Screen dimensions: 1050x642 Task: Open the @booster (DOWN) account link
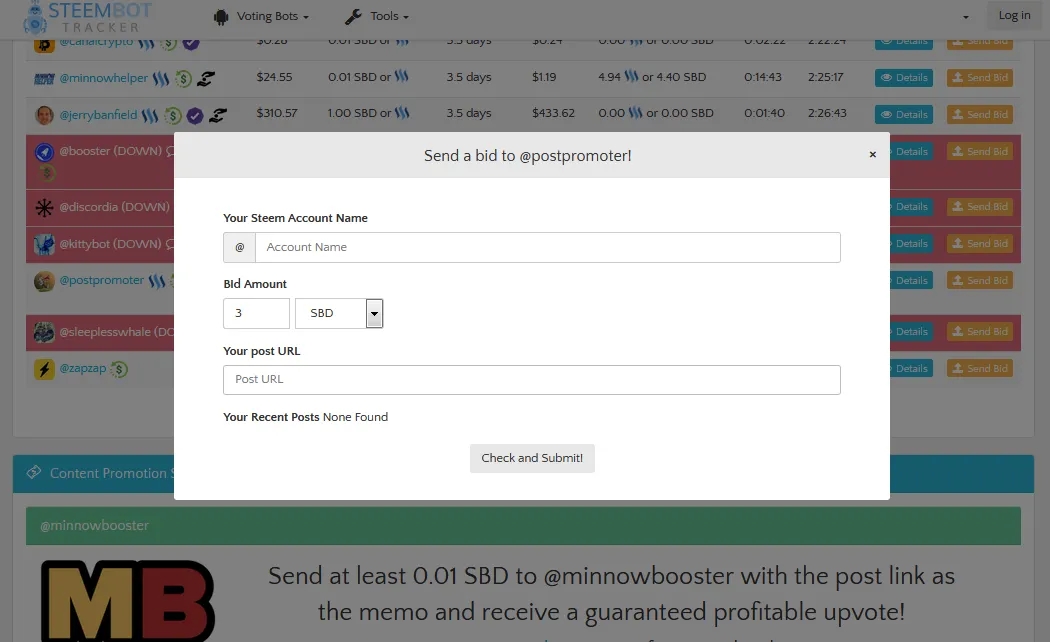click(x=110, y=151)
